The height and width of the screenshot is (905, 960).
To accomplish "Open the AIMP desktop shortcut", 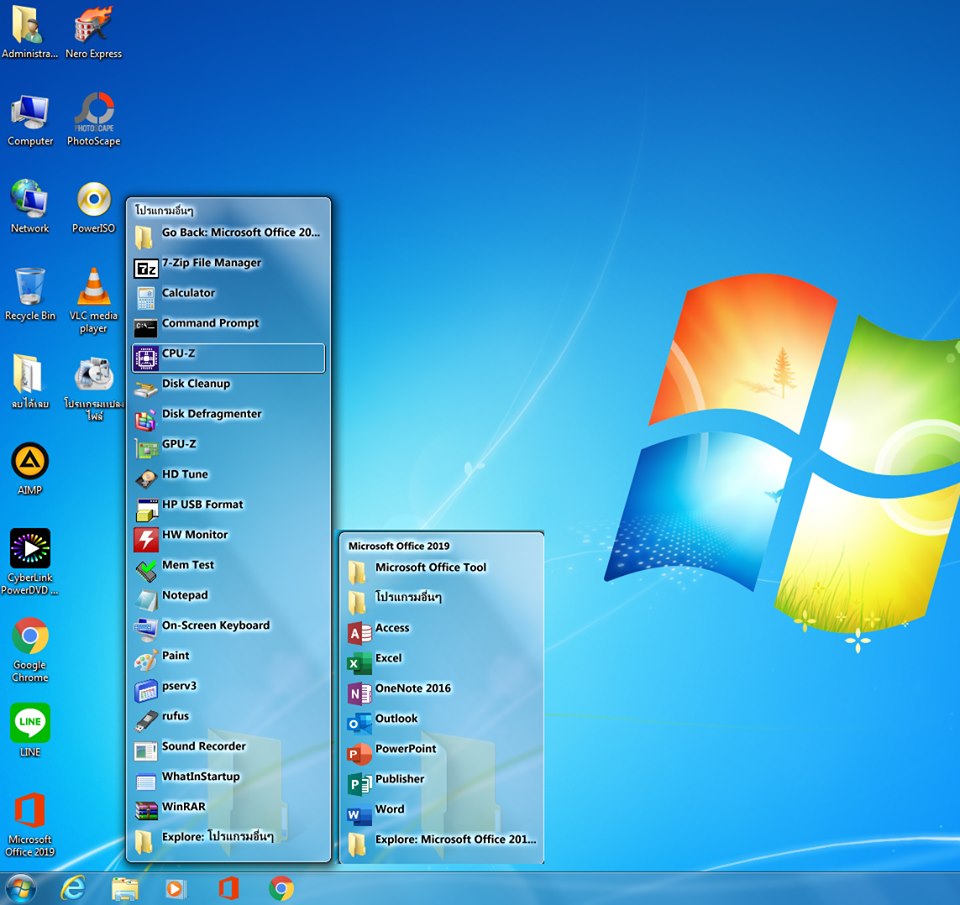I will (29, 469).
